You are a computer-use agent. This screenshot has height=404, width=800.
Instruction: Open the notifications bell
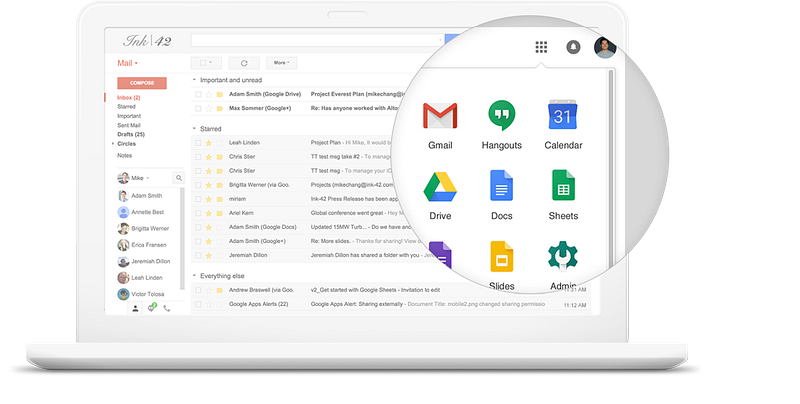[x=573, y=47]
